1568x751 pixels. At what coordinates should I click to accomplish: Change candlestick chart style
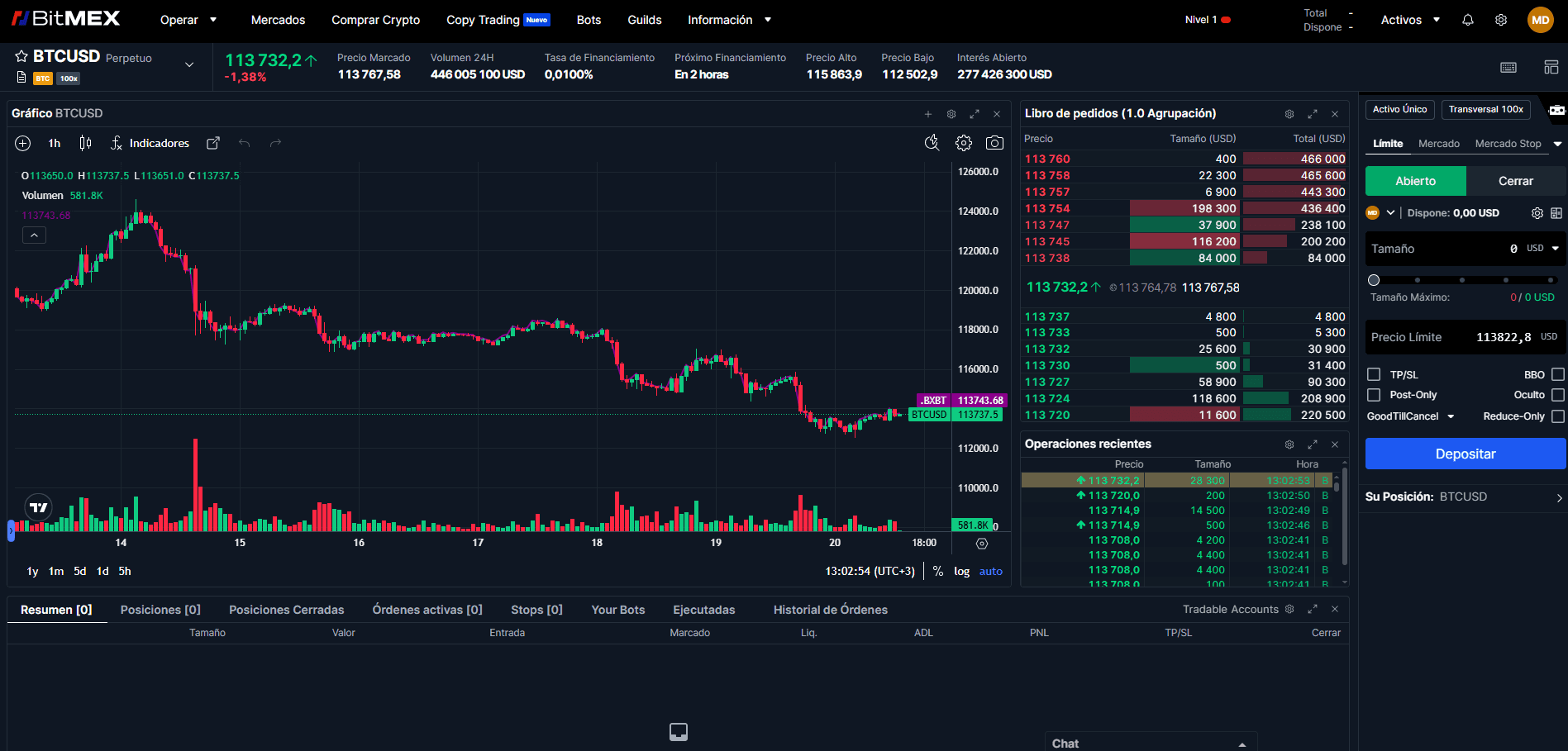coord(85,143)
